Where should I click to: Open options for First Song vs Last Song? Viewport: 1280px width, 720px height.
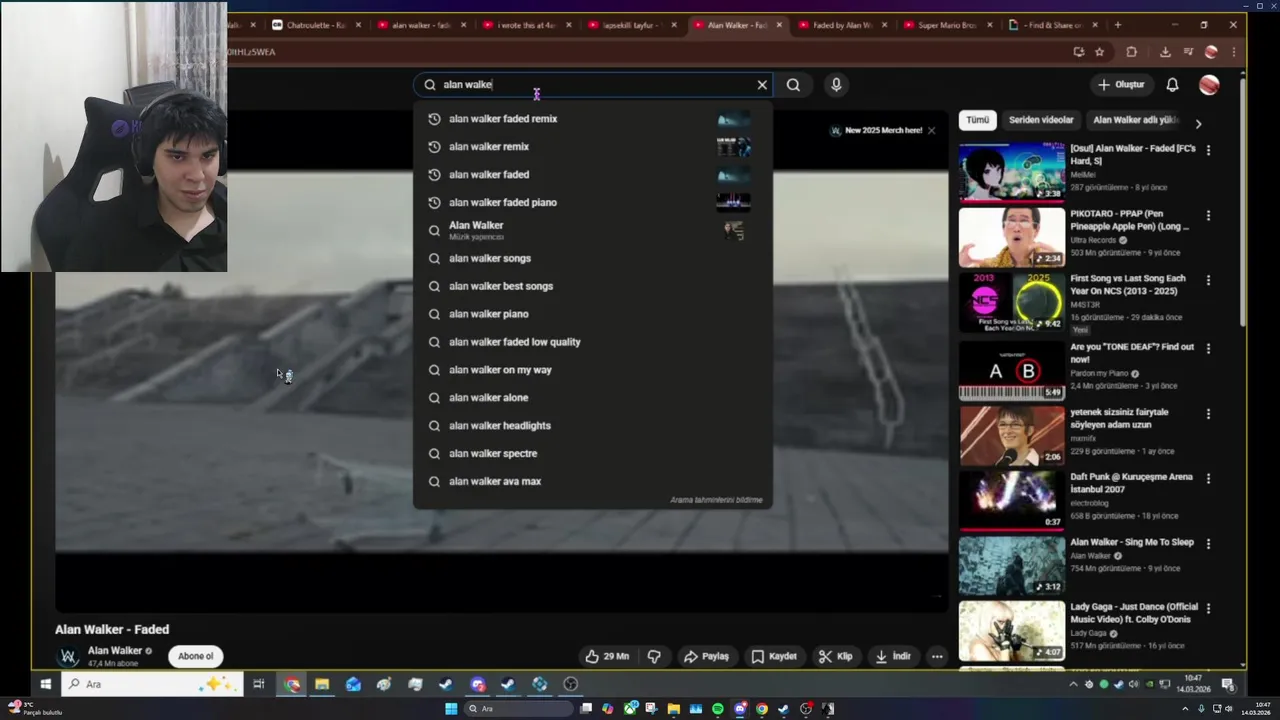coord(1208,280)
